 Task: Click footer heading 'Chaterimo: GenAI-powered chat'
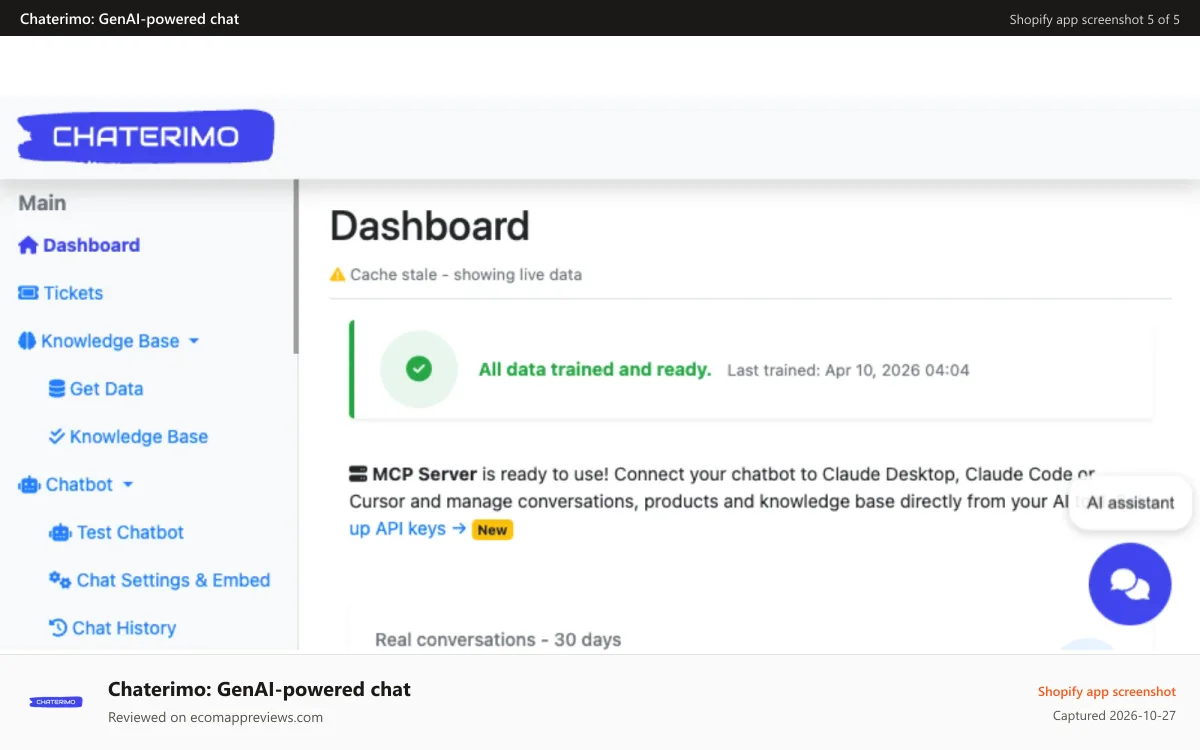coord(259,689)
